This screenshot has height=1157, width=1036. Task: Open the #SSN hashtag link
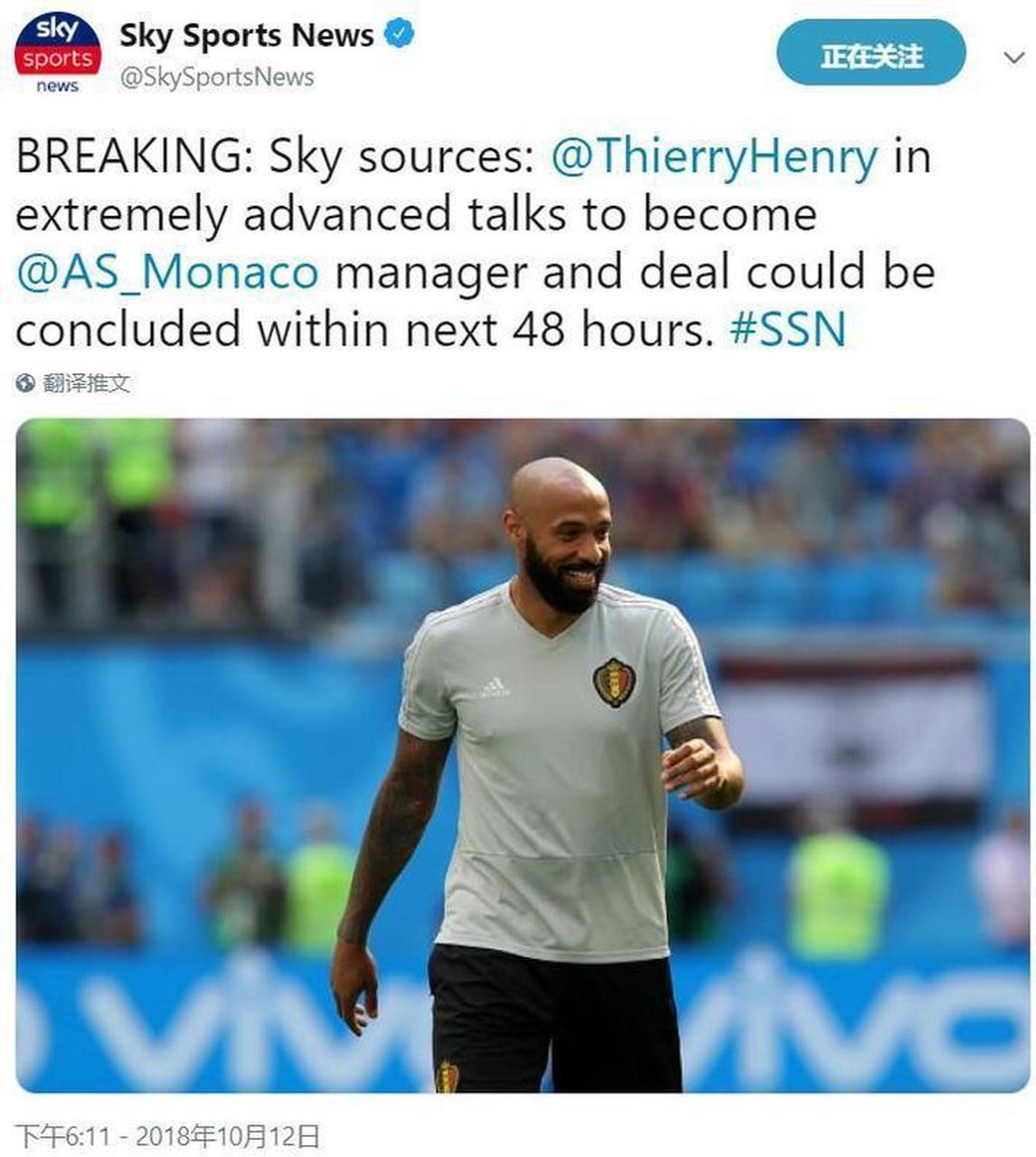coord(787,330)
